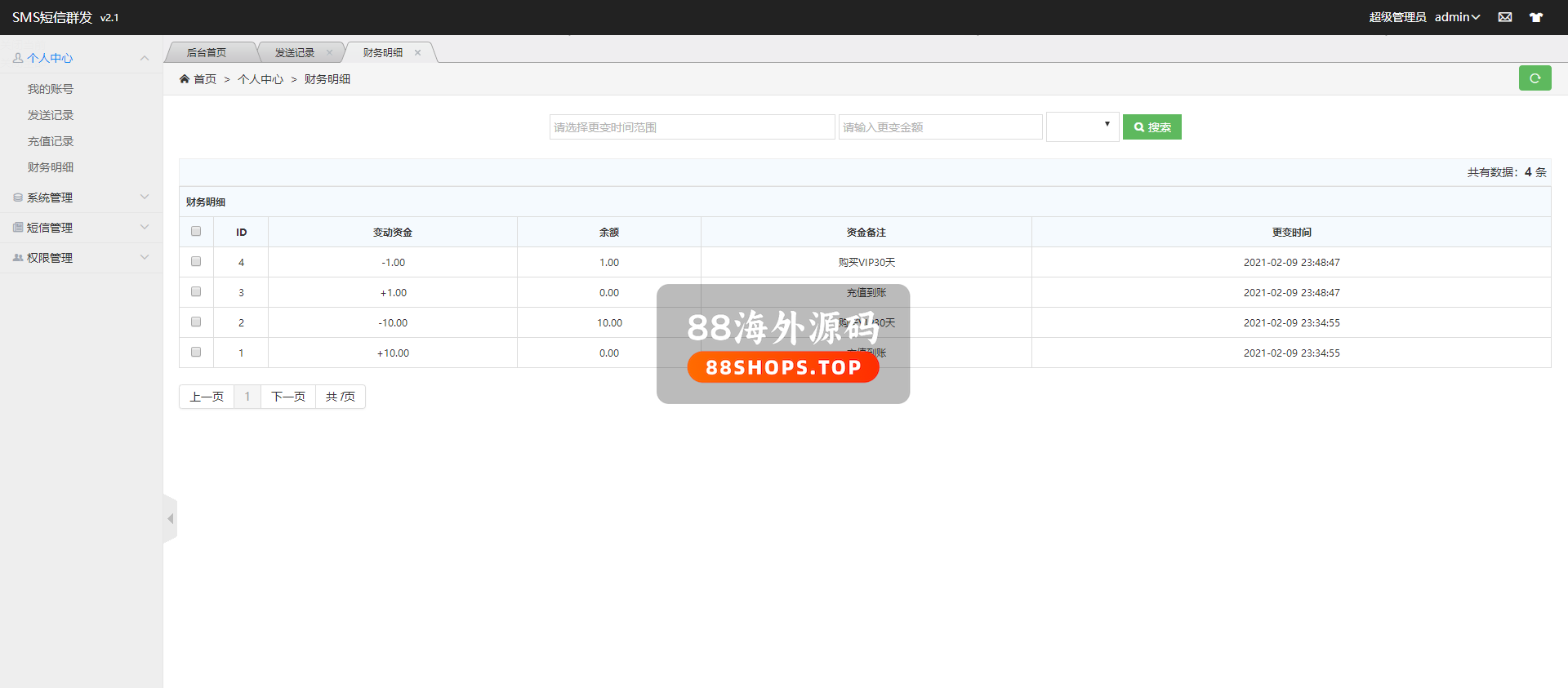Close the 财务明细 tab
1568x688 pixels.
417,52
